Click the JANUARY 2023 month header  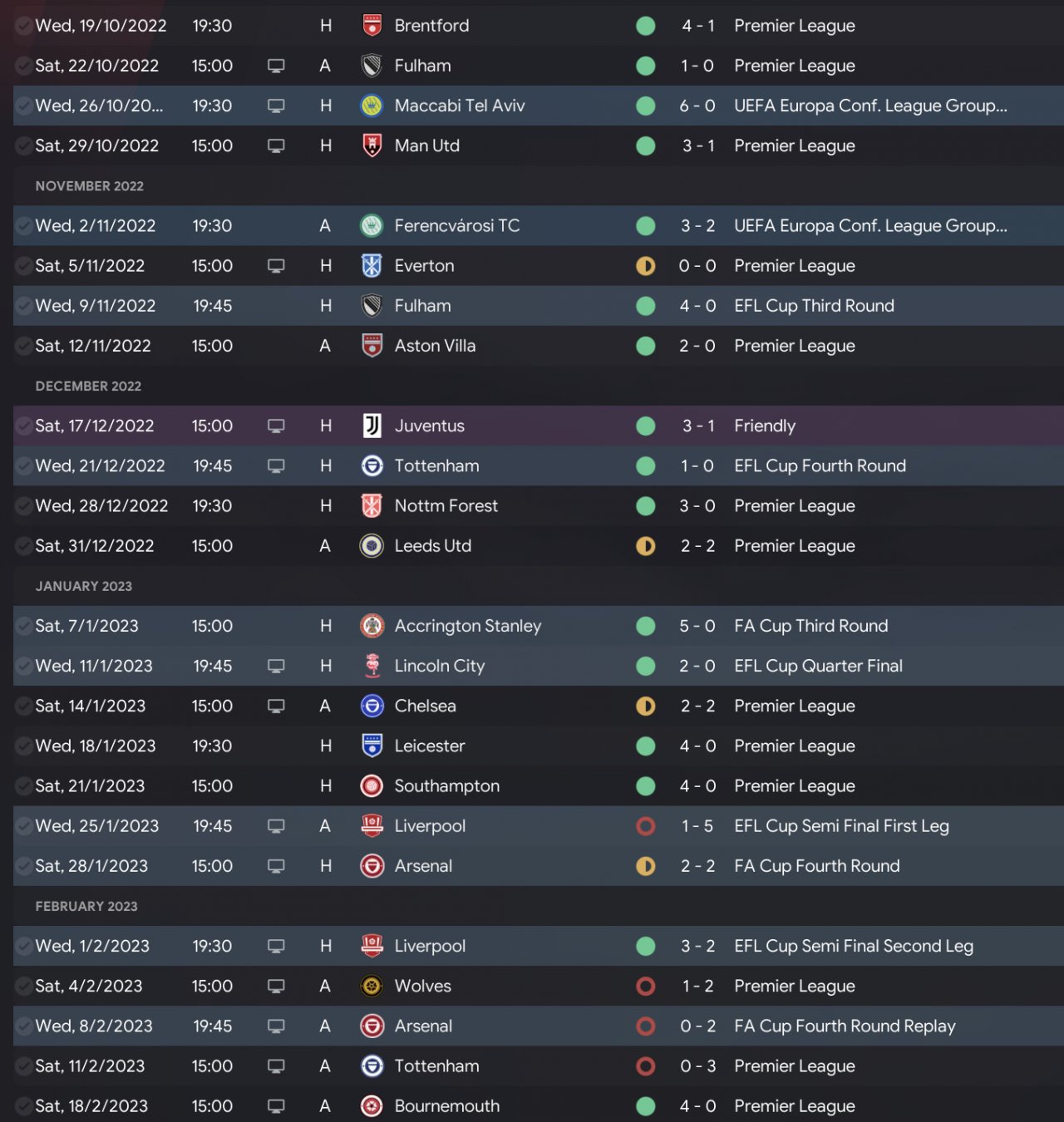pos(83,586)
